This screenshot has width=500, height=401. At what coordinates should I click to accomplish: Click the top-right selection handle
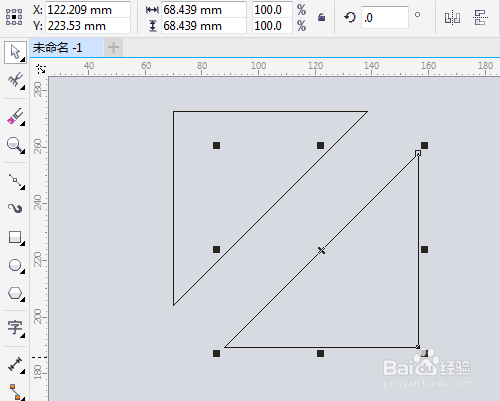point(424,145)
